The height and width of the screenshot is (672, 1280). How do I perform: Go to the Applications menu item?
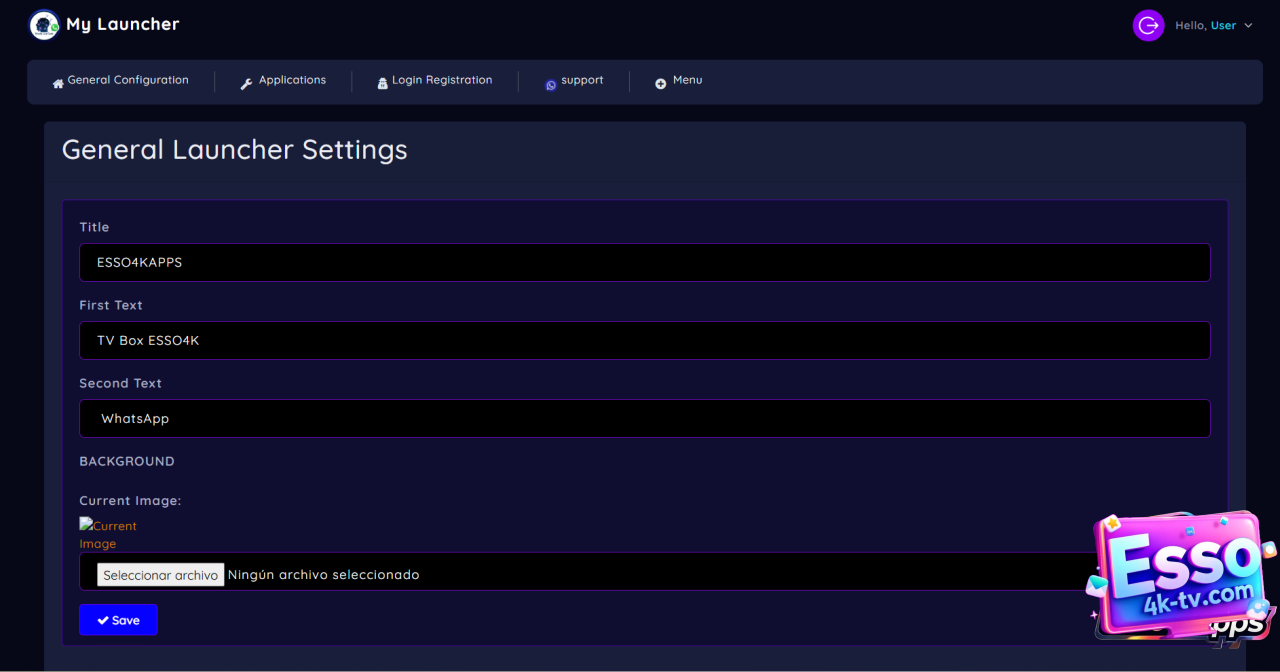click(292, 80)
